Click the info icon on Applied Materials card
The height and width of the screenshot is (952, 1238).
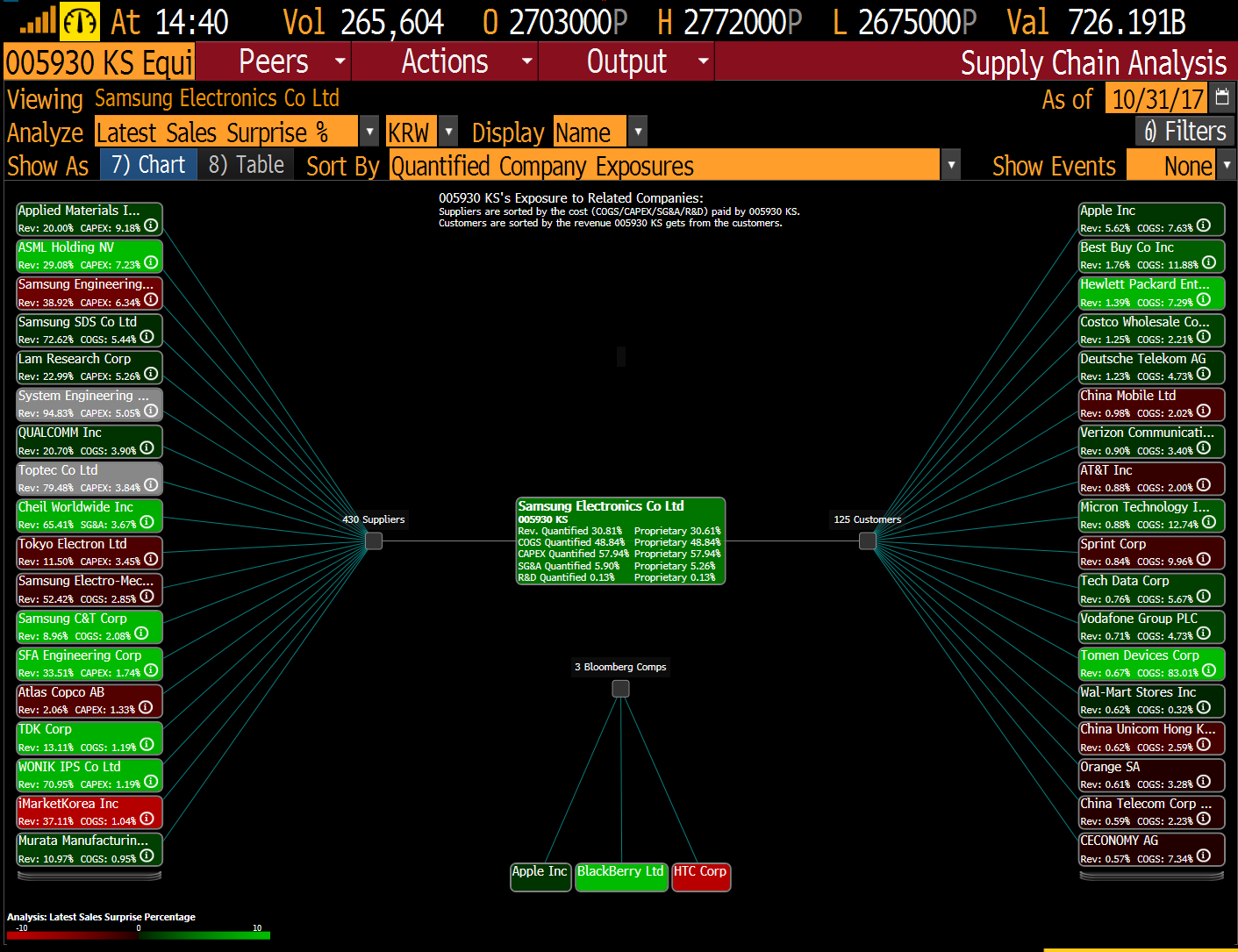click(x=151, y=225)
